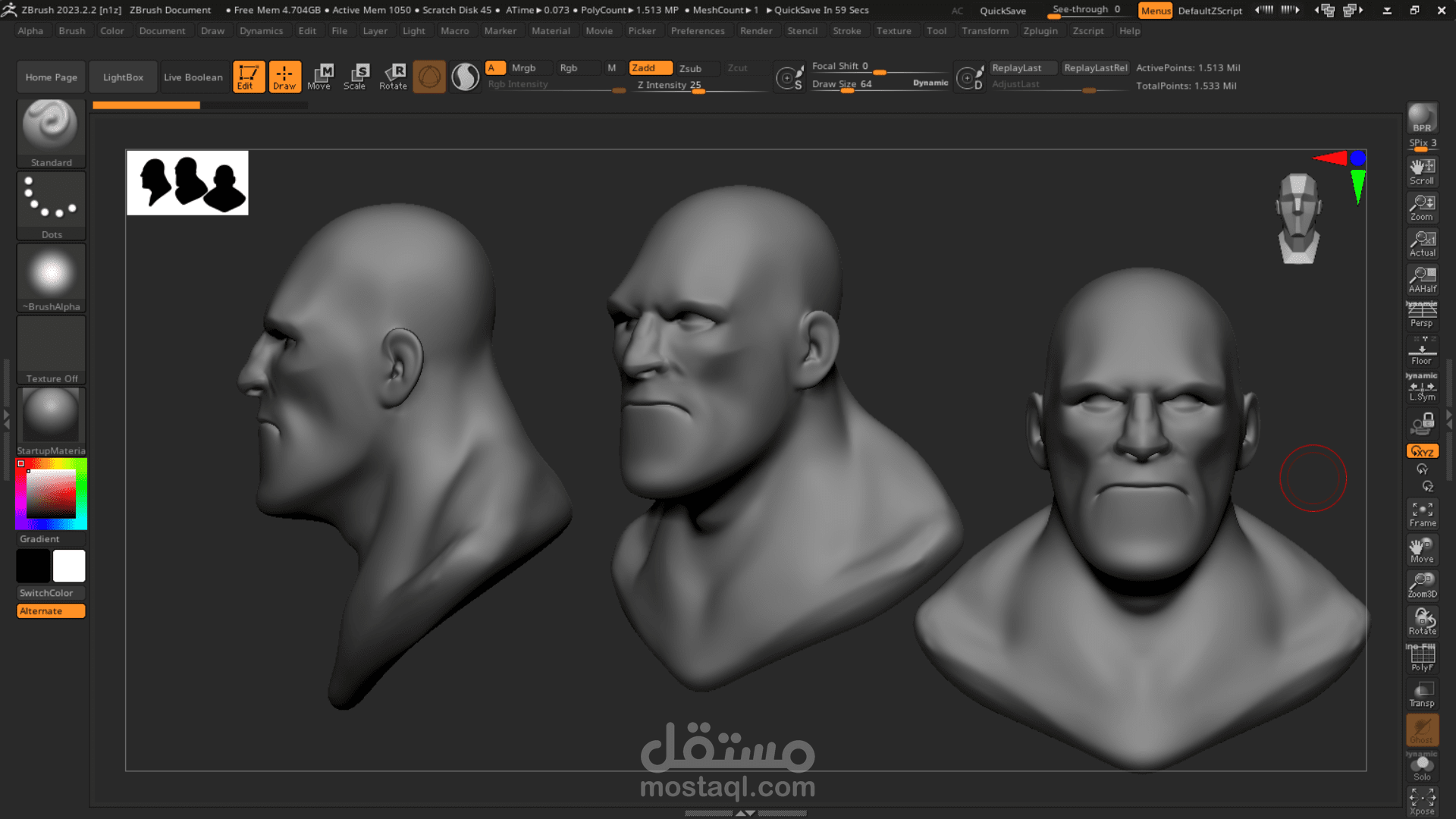Select the Move transform tool in the top toolbar

[319, 77]
